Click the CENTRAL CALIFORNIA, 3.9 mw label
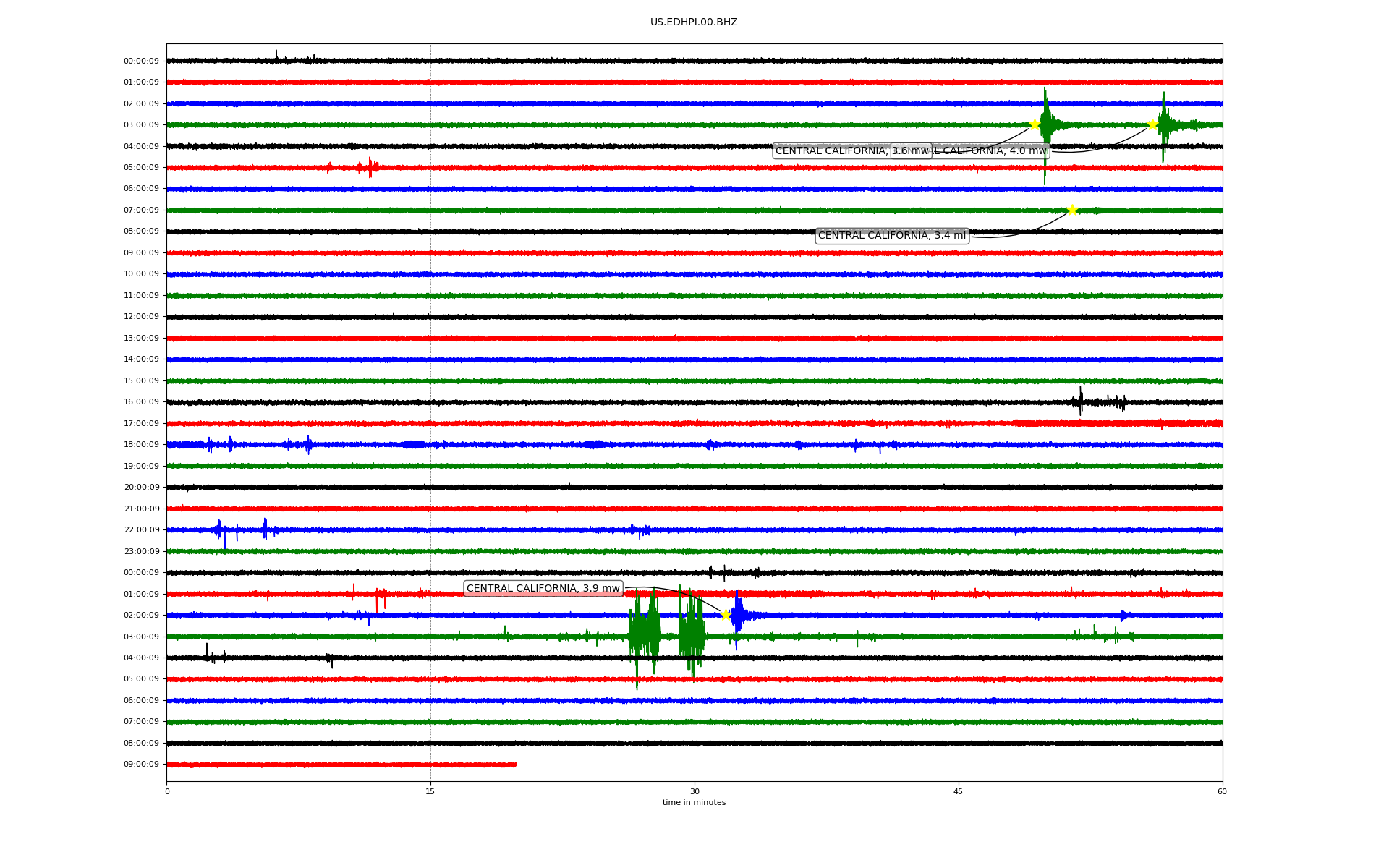The image size is (1389, 868). click(543, 589)
